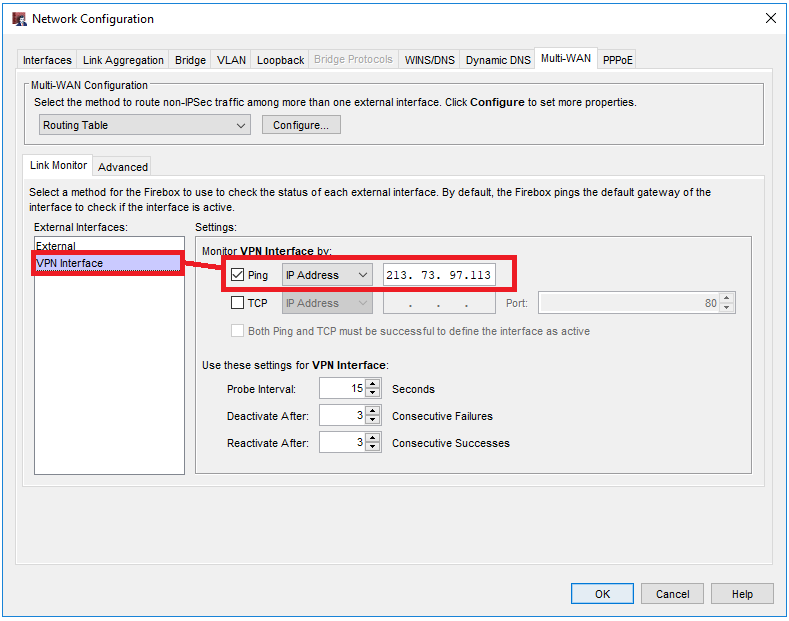Select the Advanced sub-tab

click(123, 167)
